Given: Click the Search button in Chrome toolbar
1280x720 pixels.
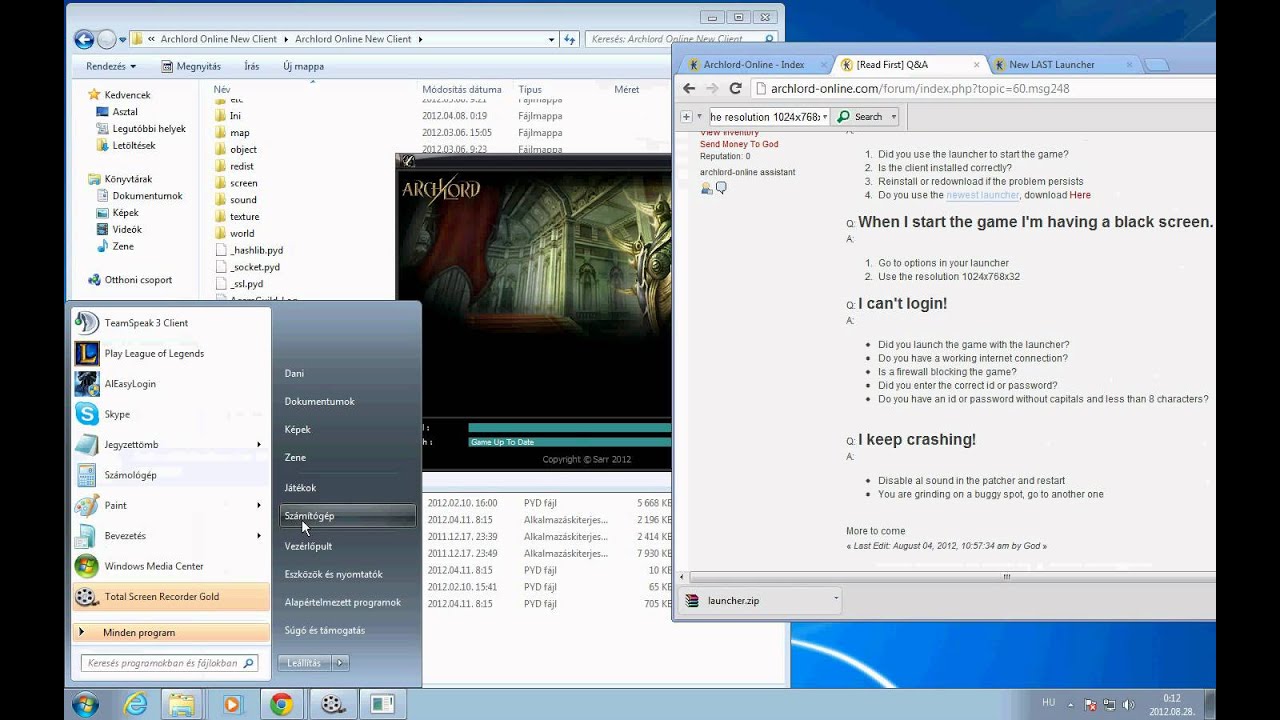Looking at the screenshot, I should coord(861,117).
